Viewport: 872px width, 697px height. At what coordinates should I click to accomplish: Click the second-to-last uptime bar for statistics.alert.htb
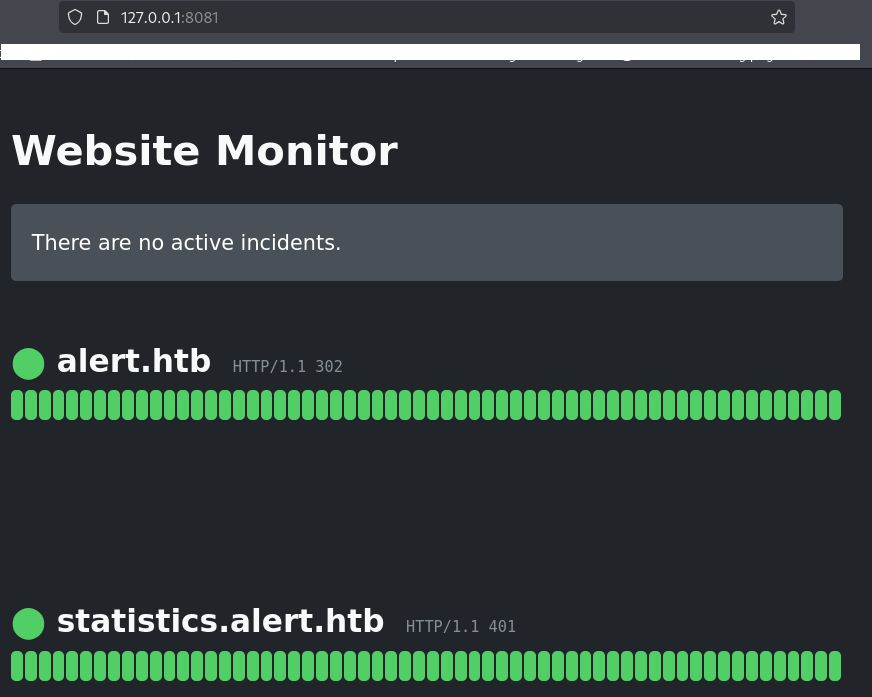820,665
